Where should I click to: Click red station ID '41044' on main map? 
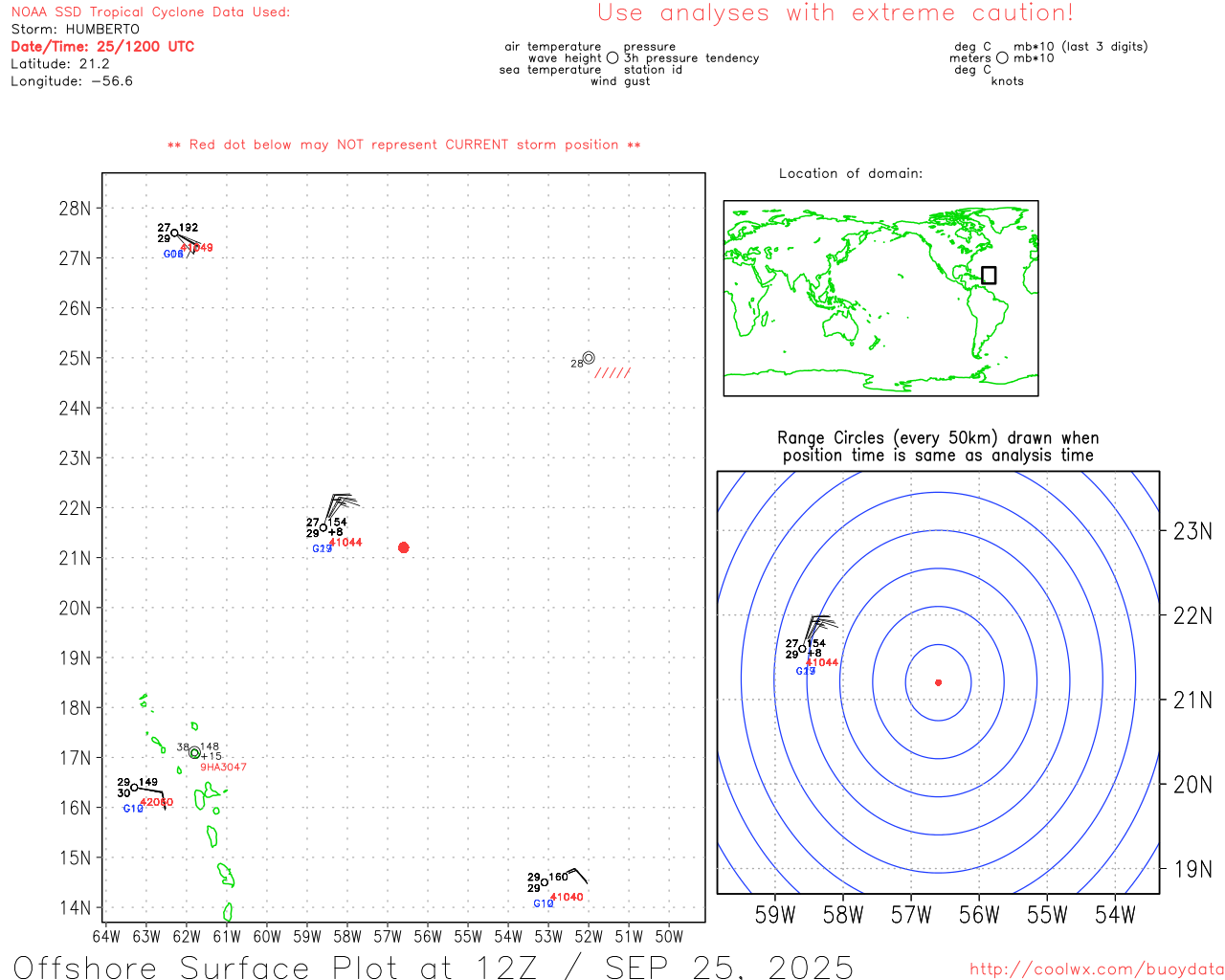pyautogui.click(x=345, y=543)
